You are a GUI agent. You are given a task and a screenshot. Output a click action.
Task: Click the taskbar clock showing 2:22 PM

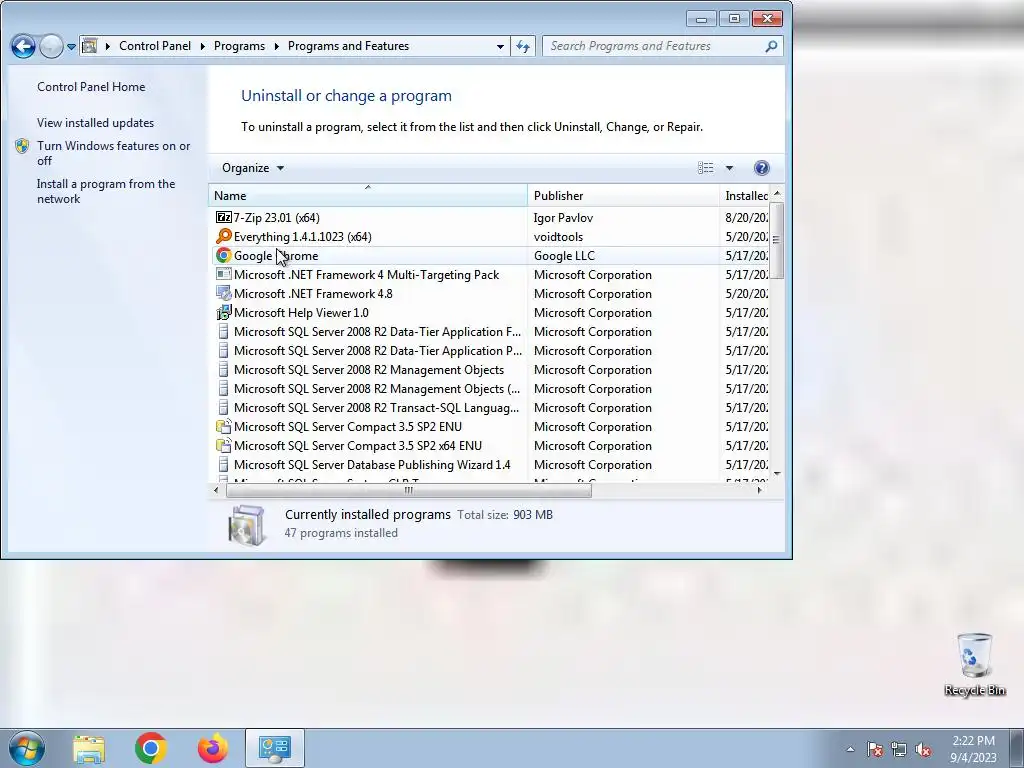973,749
